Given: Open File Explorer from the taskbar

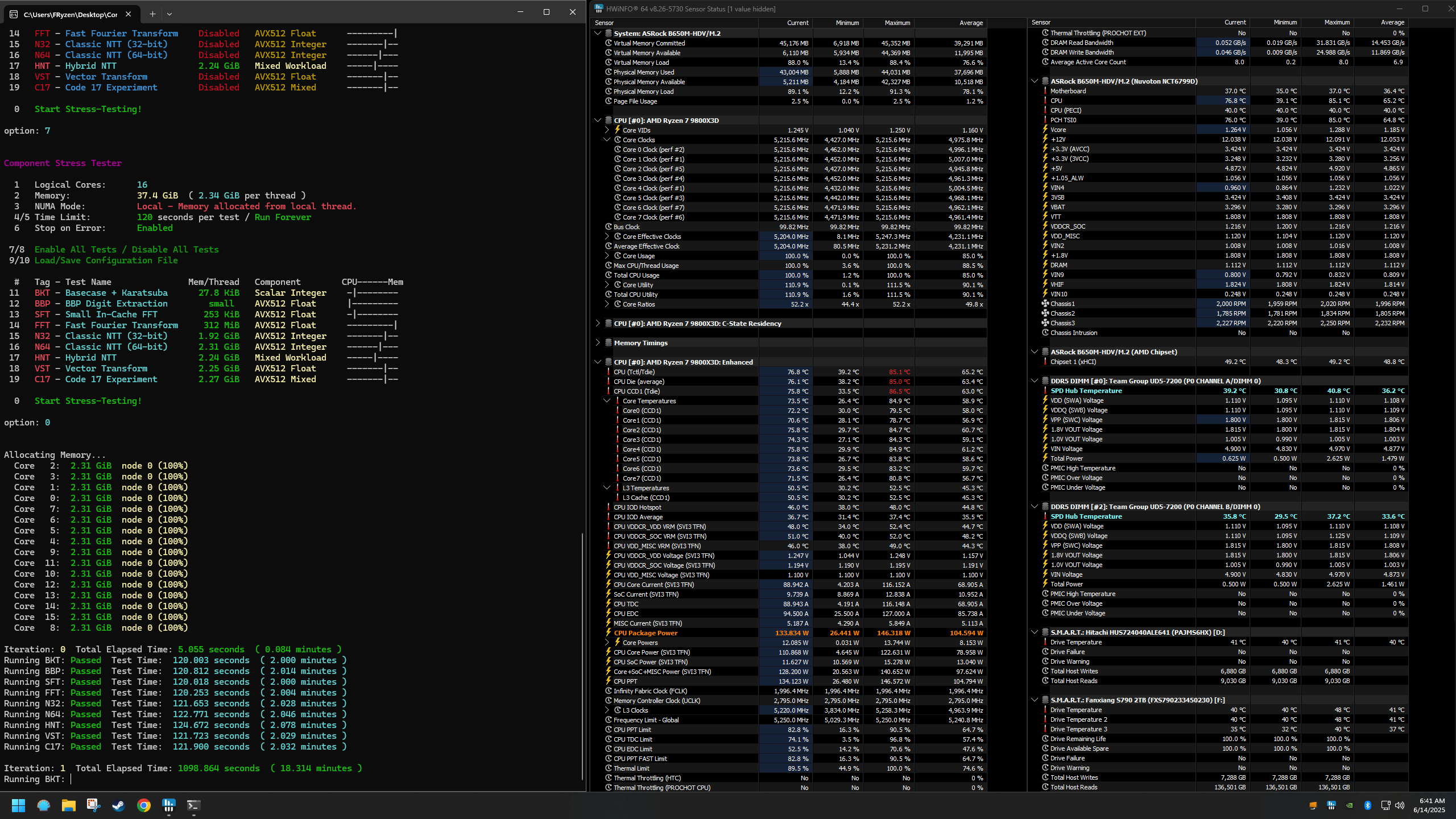Looking at the screenshot, I should click(x=69, y=805).
